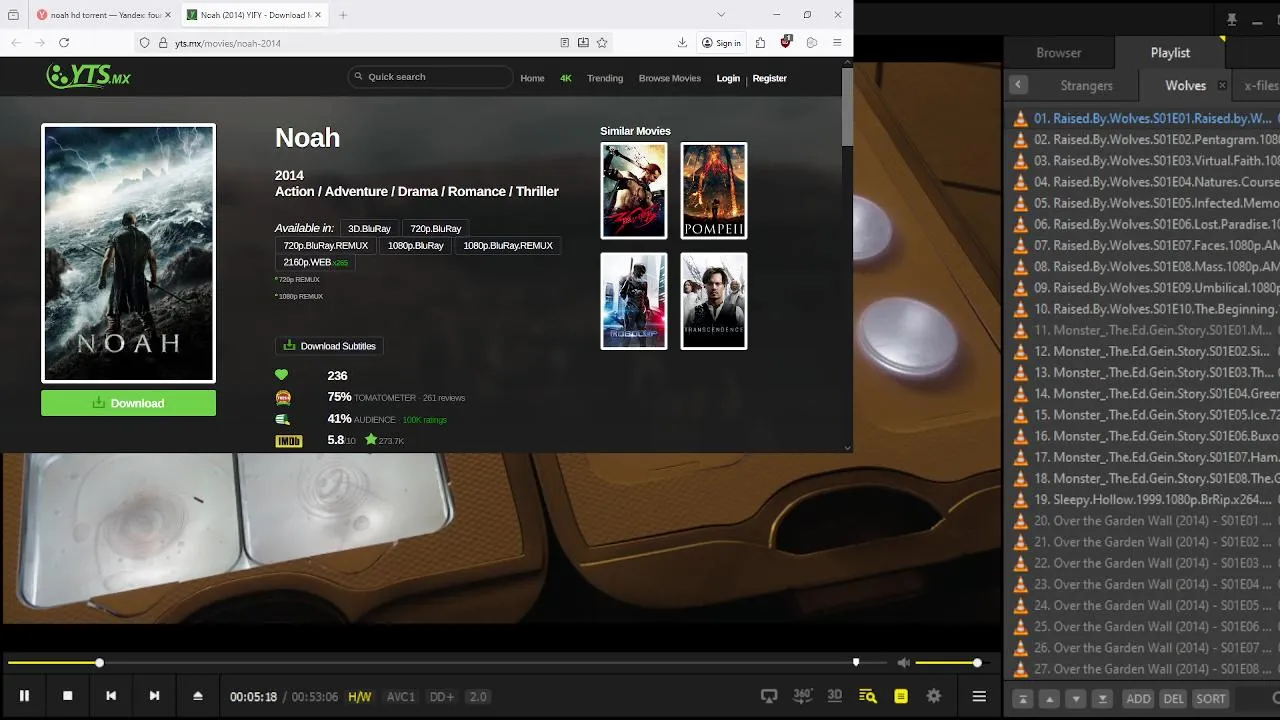Click the ADD playlist button

point(1138,698)
